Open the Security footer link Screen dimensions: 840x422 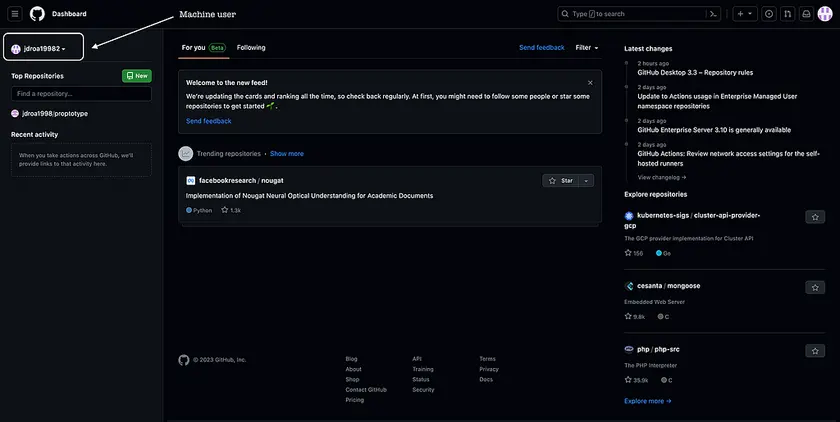[x=423, y=389]
